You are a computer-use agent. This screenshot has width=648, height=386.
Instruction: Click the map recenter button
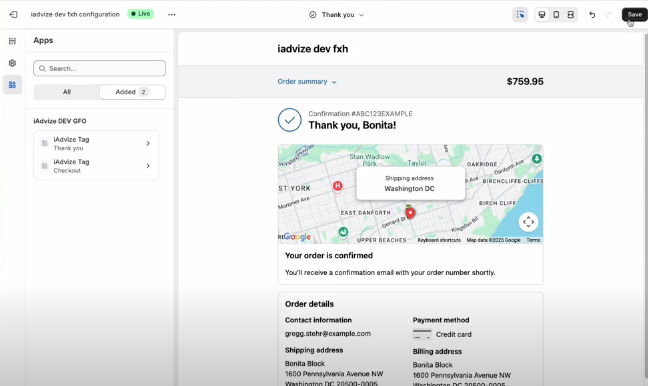point(528,222)
